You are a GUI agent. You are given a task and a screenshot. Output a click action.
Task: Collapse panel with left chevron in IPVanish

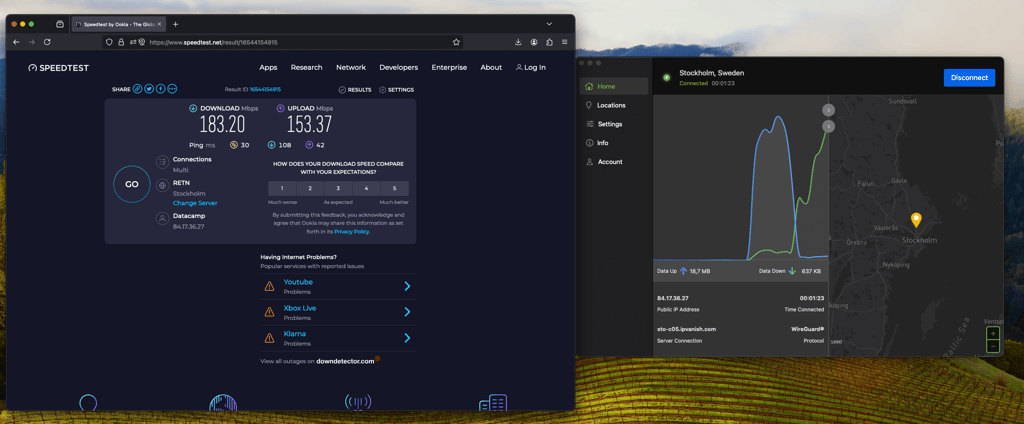(828, 126)
